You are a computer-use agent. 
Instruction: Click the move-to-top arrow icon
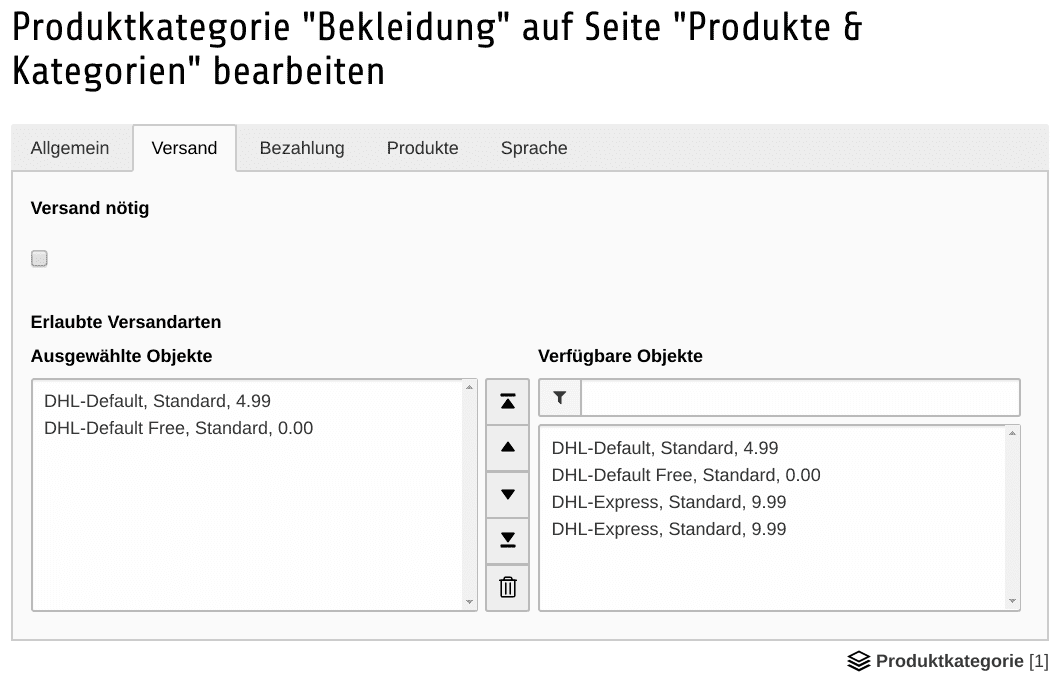pyautogui.click(x=508, y=401)
